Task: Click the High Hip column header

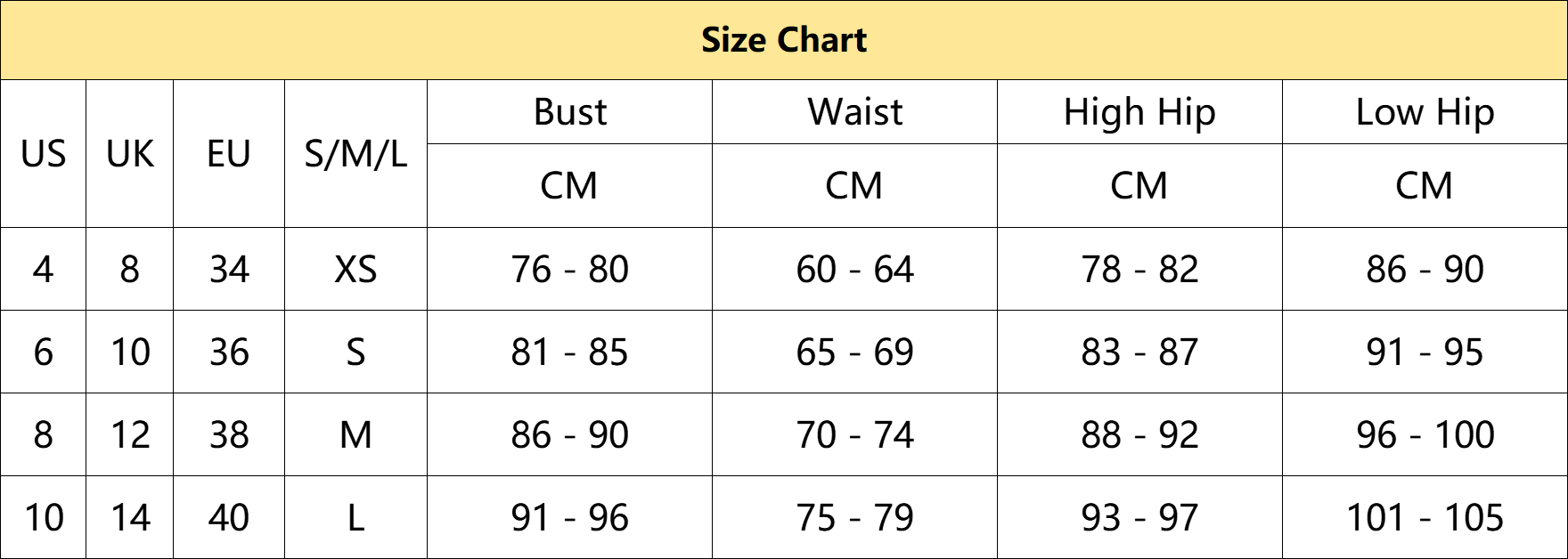Action: 1139,112
